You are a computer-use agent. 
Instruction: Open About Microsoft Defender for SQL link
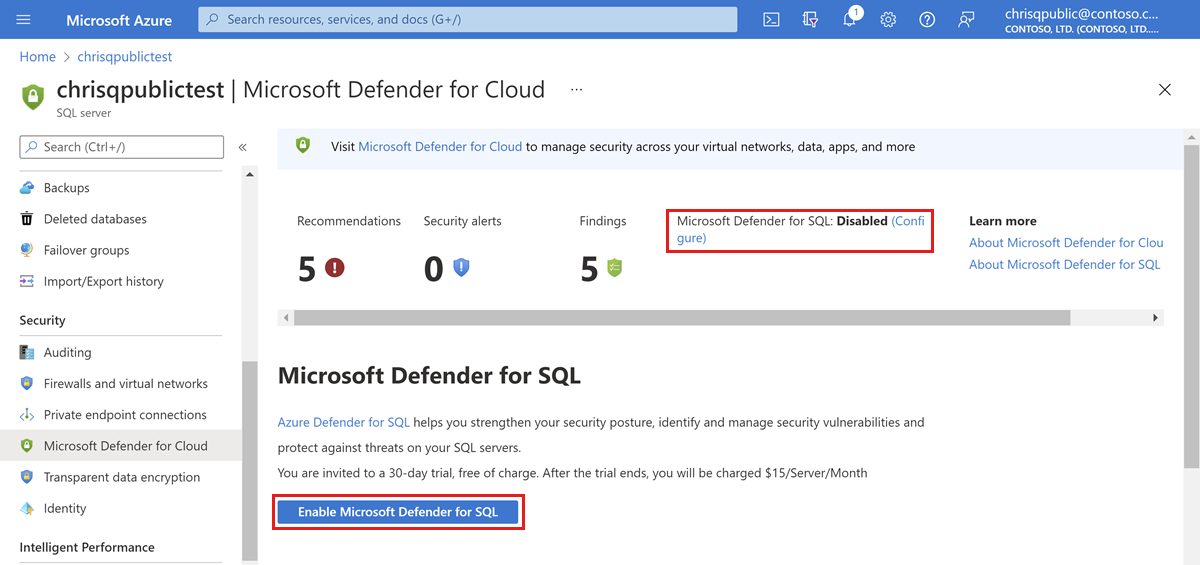click(x=1064, y=264)
